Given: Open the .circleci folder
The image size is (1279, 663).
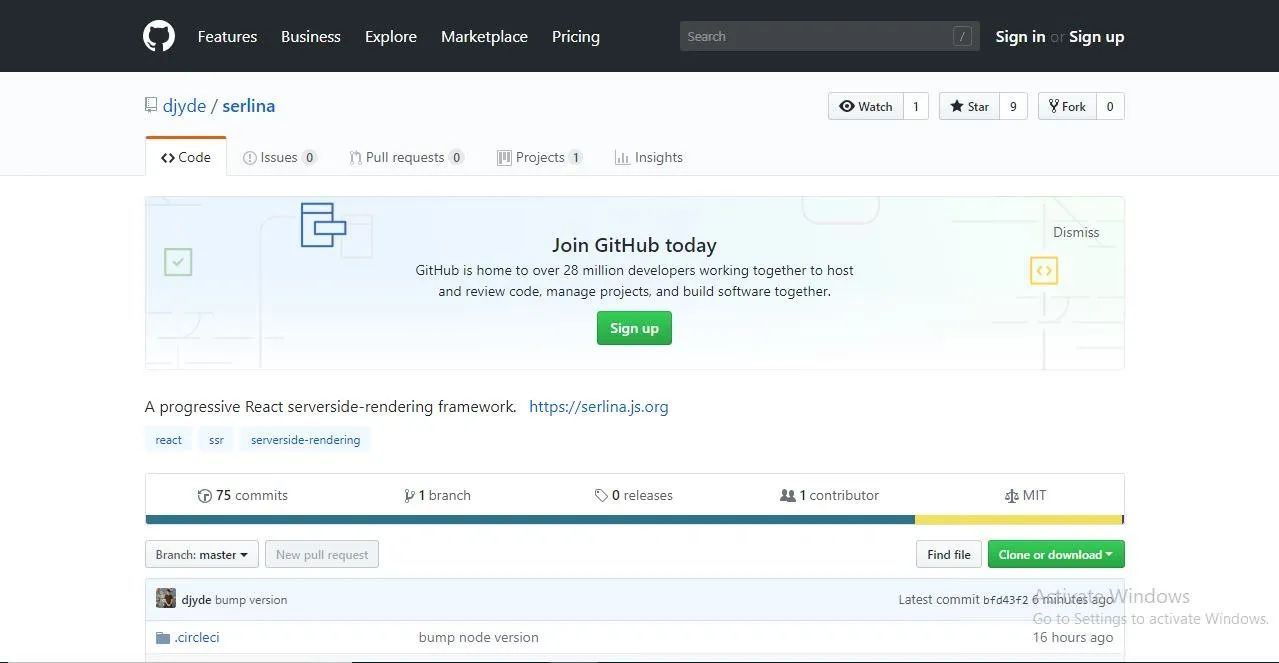Looking at the screenshot, I should pyautogui.click(x=197, y=637).
